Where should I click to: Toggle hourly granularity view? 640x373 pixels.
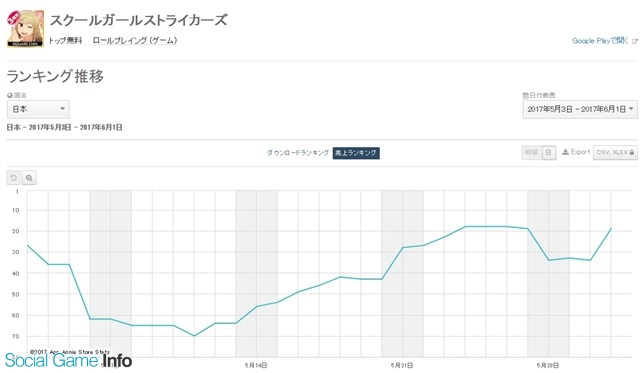pos(531,153)
